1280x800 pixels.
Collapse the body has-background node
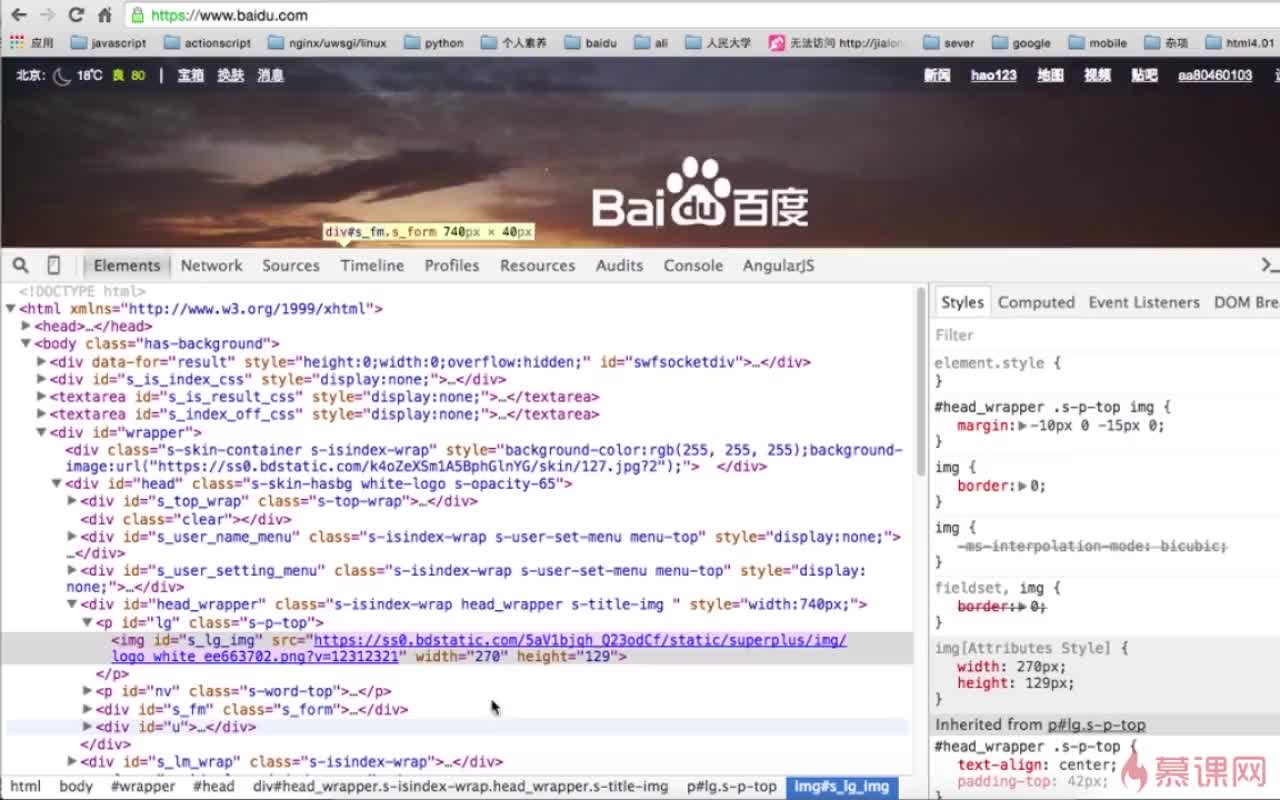coord(26,343)
